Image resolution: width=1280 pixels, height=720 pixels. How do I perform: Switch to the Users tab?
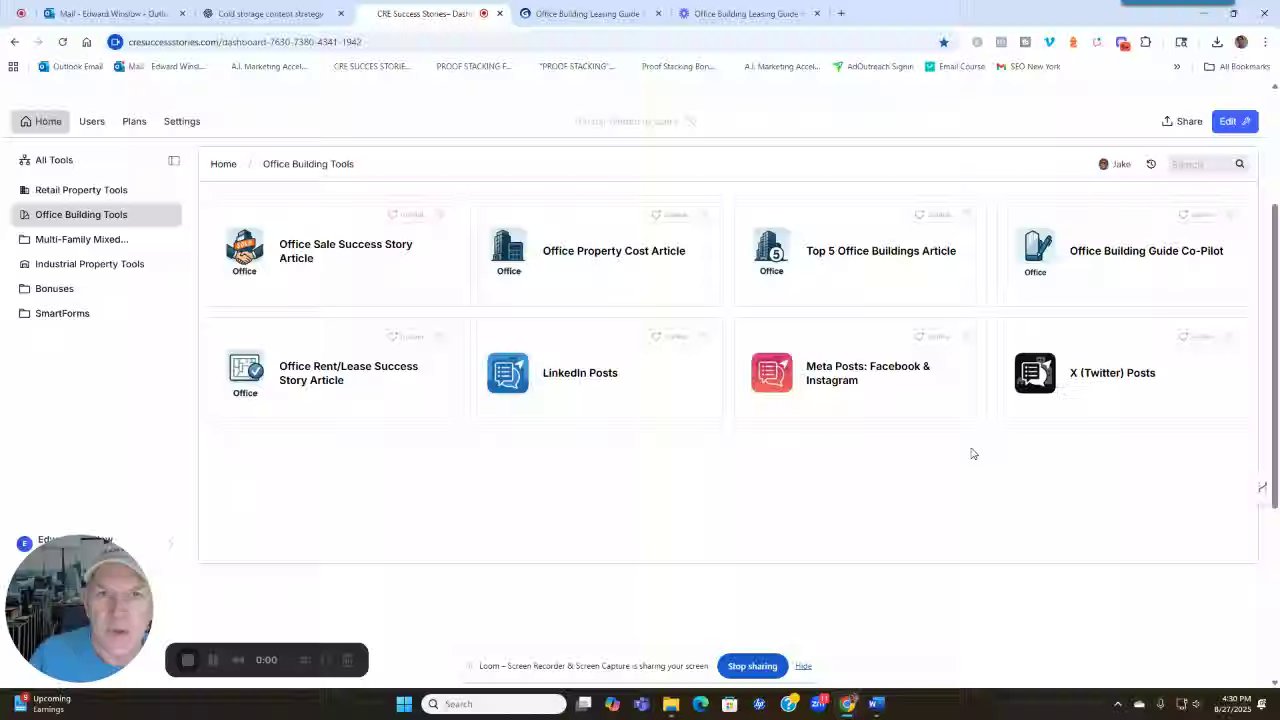click(x=92, y=121)
